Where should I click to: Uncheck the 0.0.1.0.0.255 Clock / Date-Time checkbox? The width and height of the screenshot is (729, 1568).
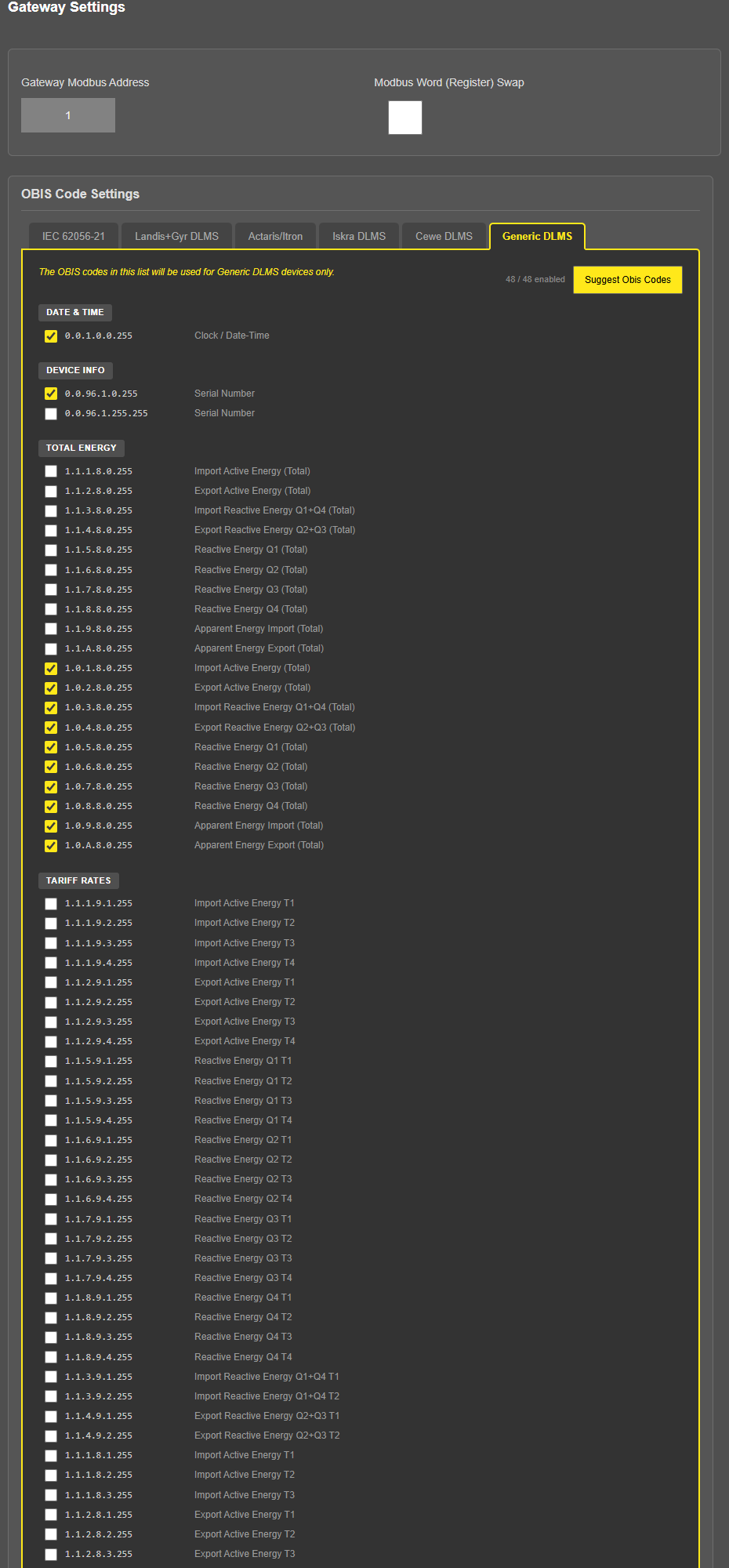point(51,336)
